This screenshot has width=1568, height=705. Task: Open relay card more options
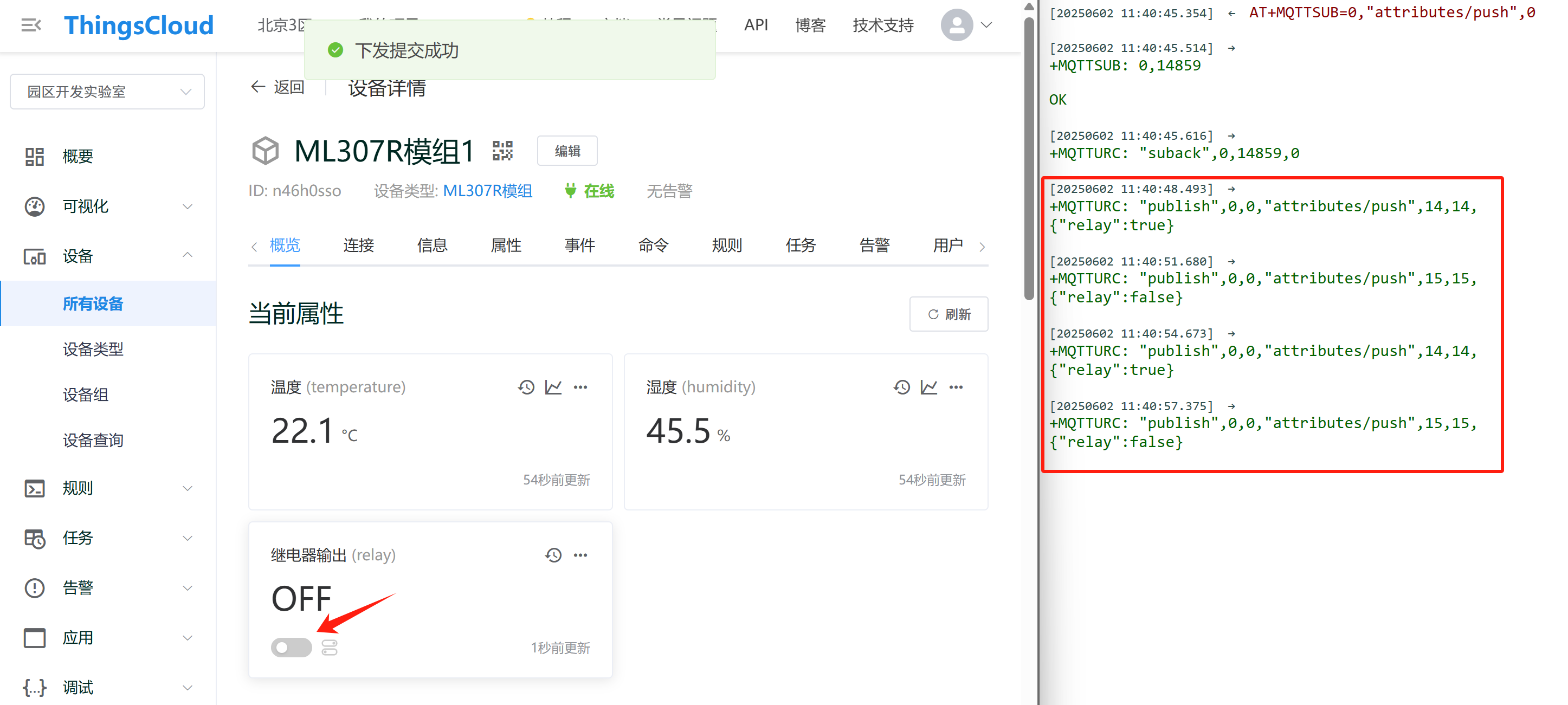[580, 555]
